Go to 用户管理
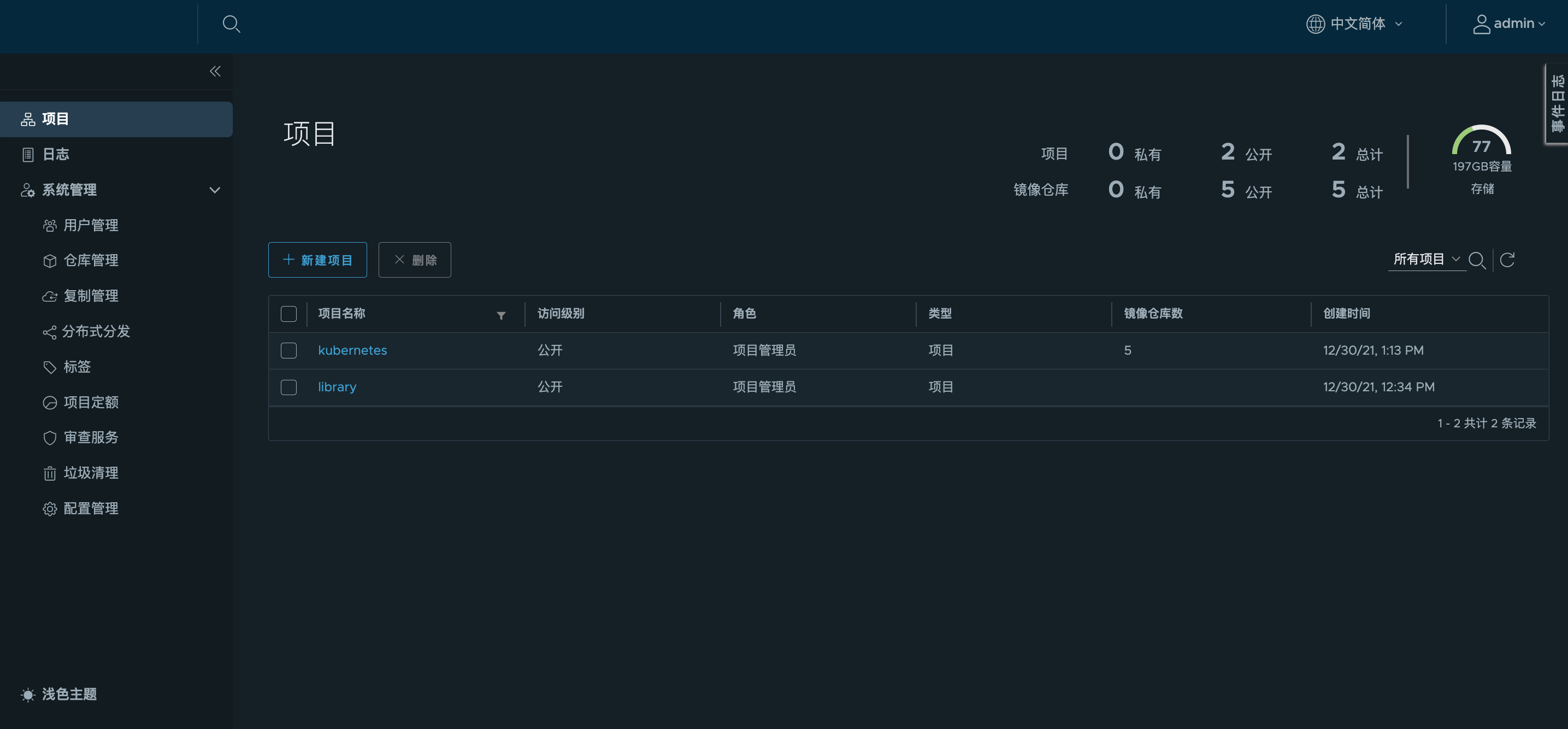The width and height of the screenshot is (1568, 729). 91,225
